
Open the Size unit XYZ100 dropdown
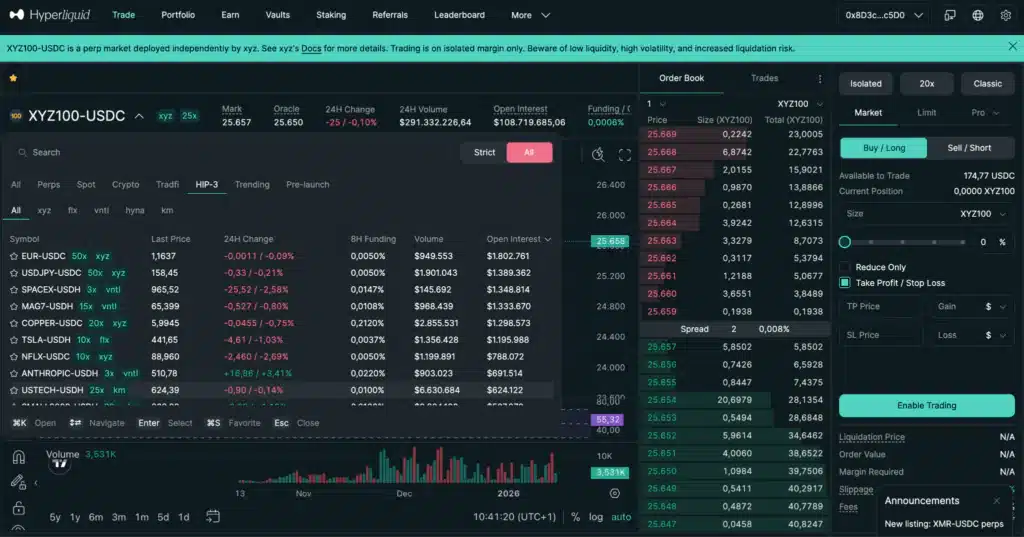(x=983, y=213)
